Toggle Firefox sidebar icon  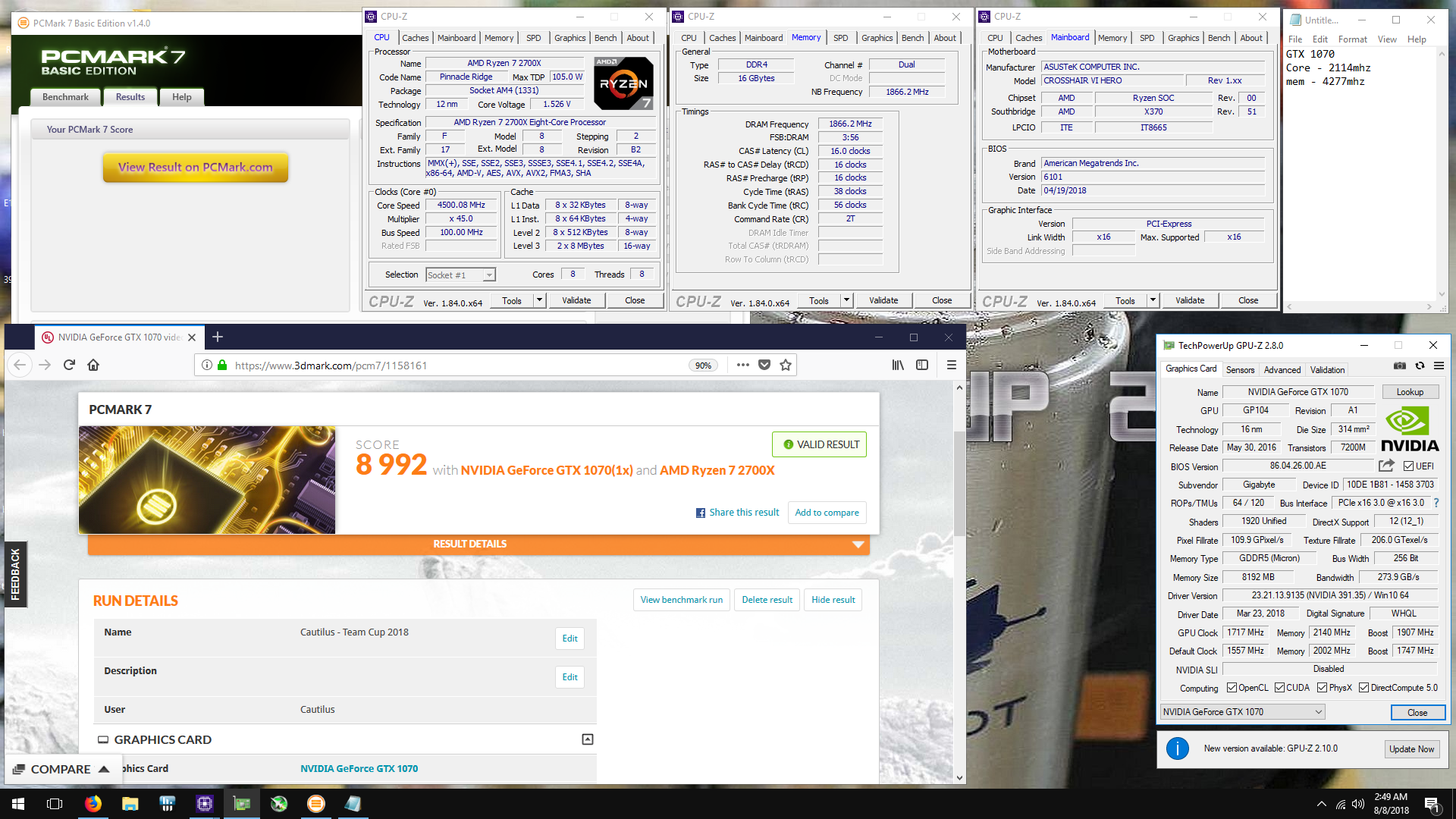(922, 365)
